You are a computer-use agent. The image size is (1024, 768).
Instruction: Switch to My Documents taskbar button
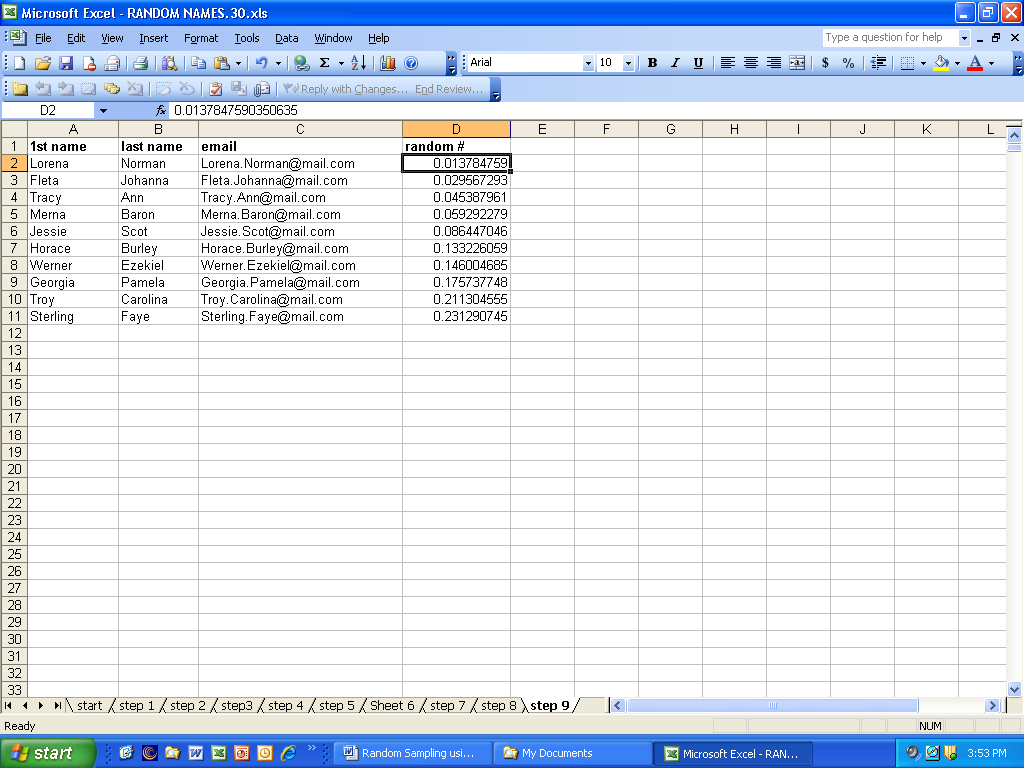(572, 753)
